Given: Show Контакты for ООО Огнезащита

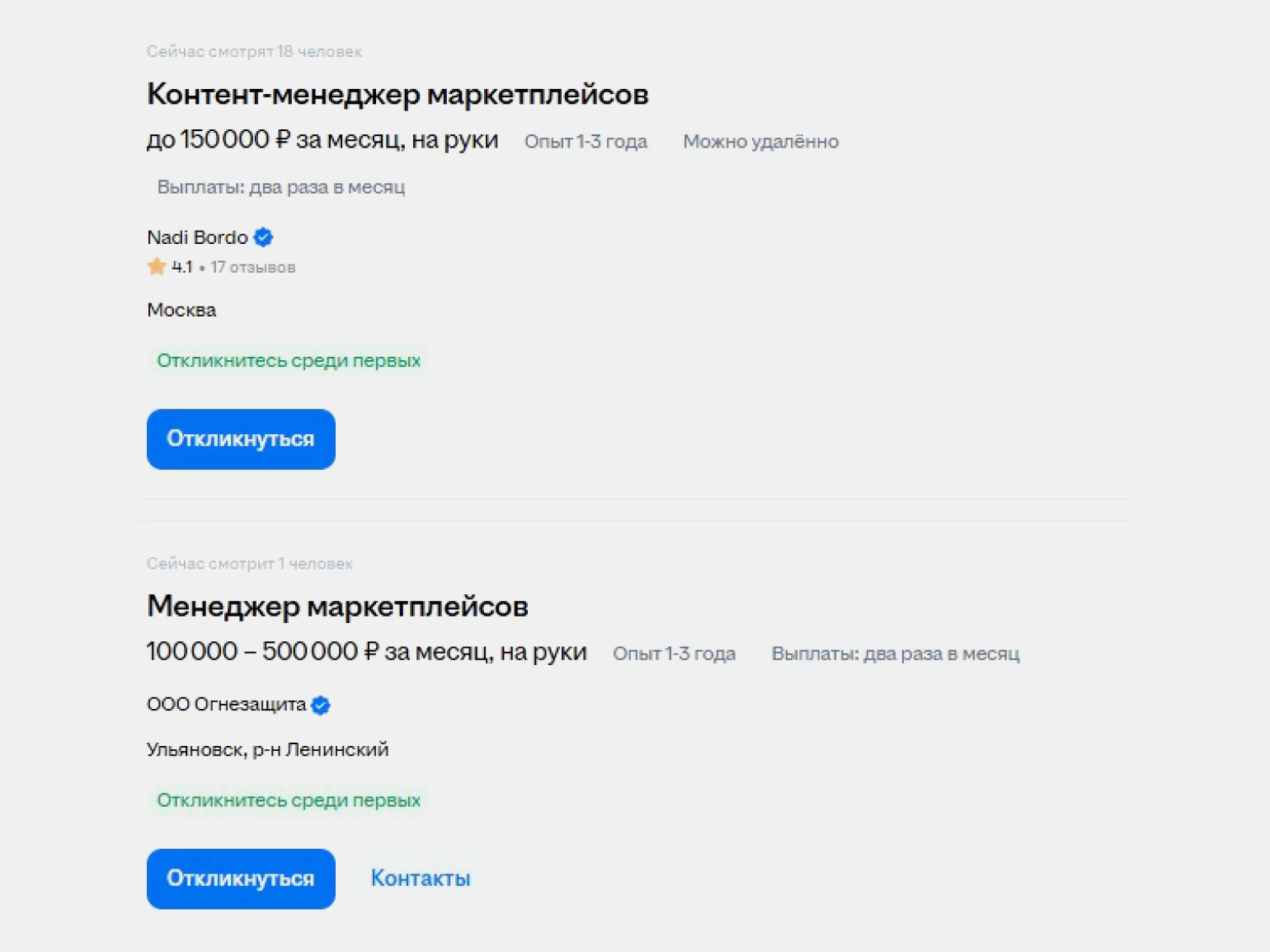Looking at the screenshot, I should coord(421,879).
